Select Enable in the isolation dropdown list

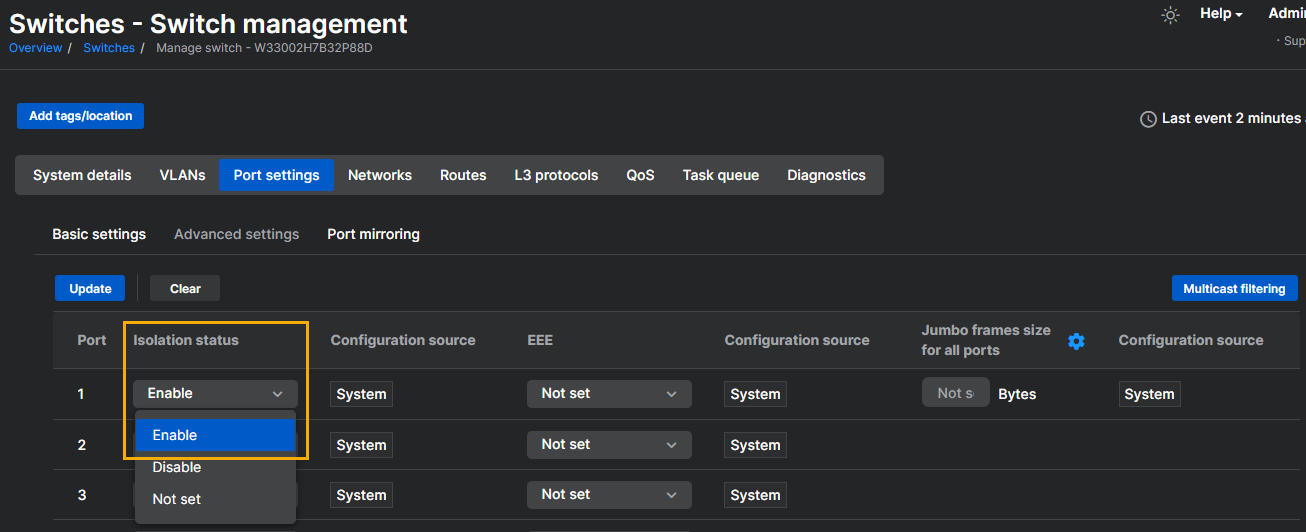[215, 435]
